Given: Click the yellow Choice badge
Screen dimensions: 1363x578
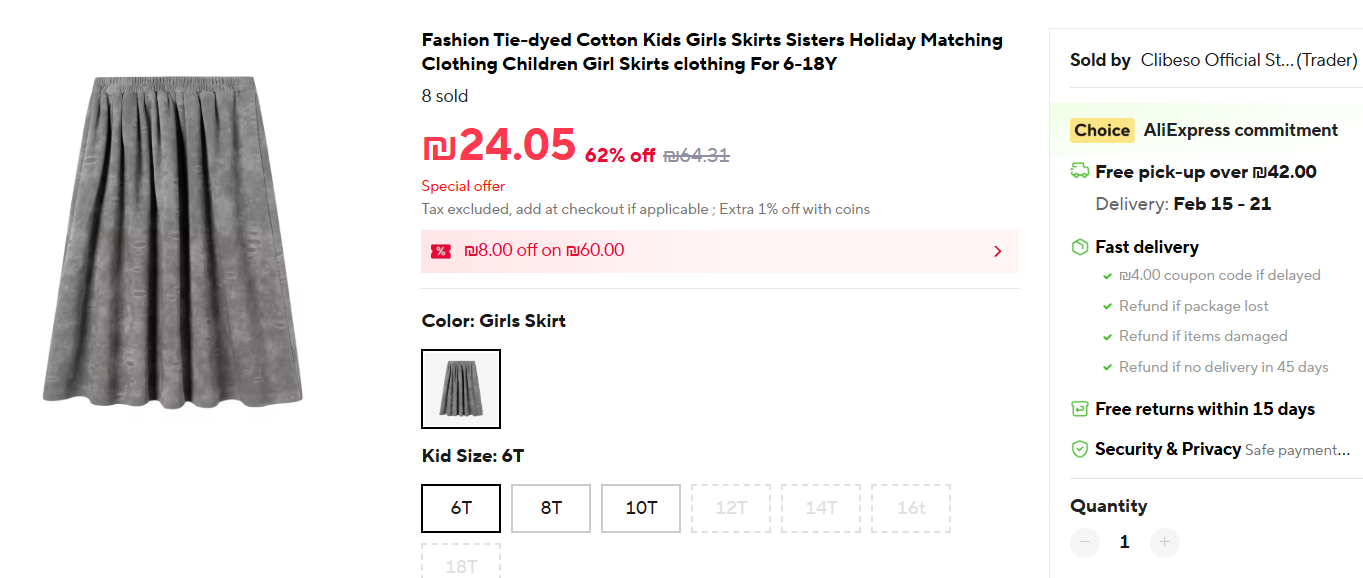Looking at the screenshot, I should click(1102, 130).
